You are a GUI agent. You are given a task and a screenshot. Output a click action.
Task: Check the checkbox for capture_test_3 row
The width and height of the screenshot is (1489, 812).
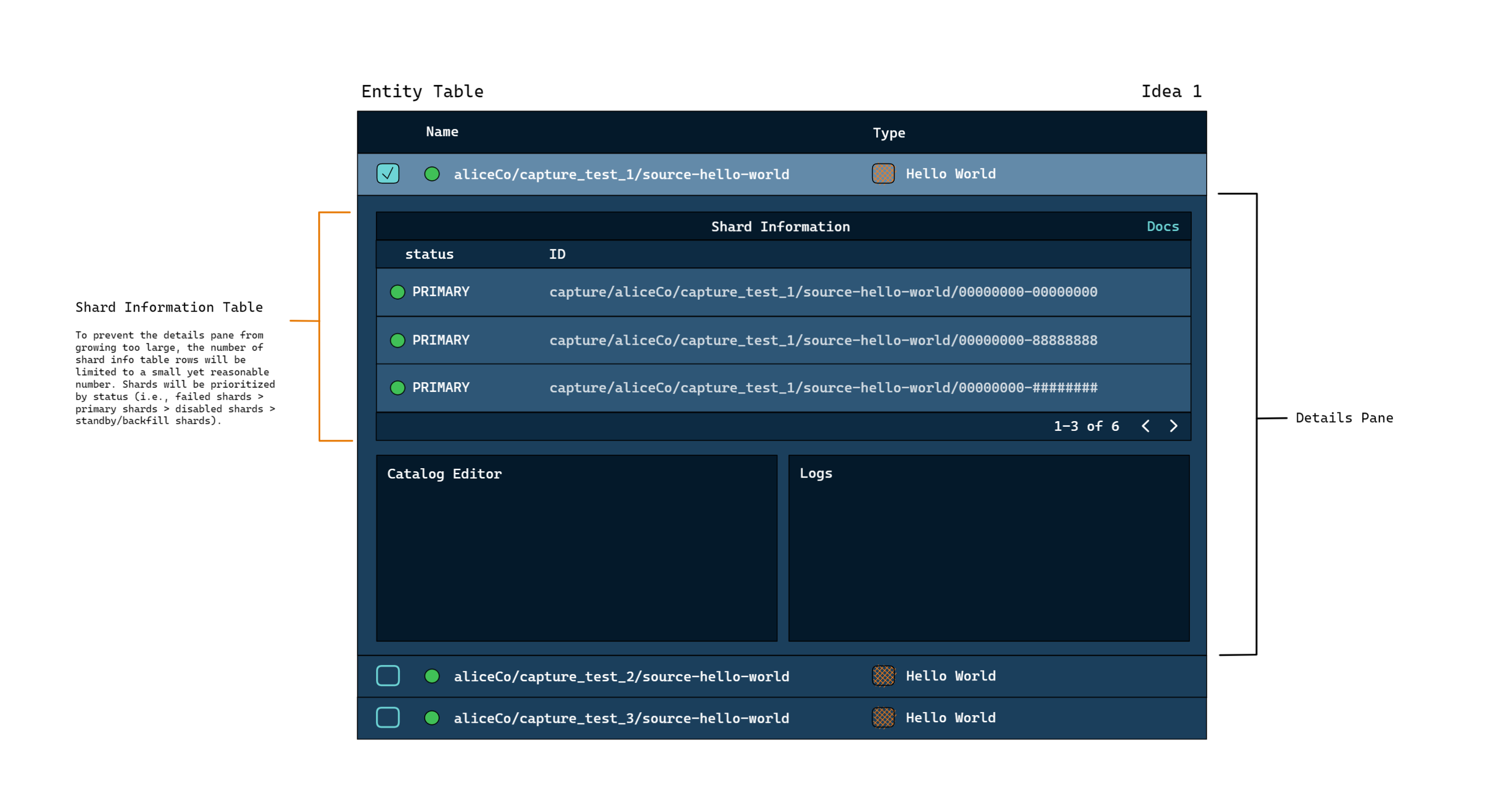point(388,717)
